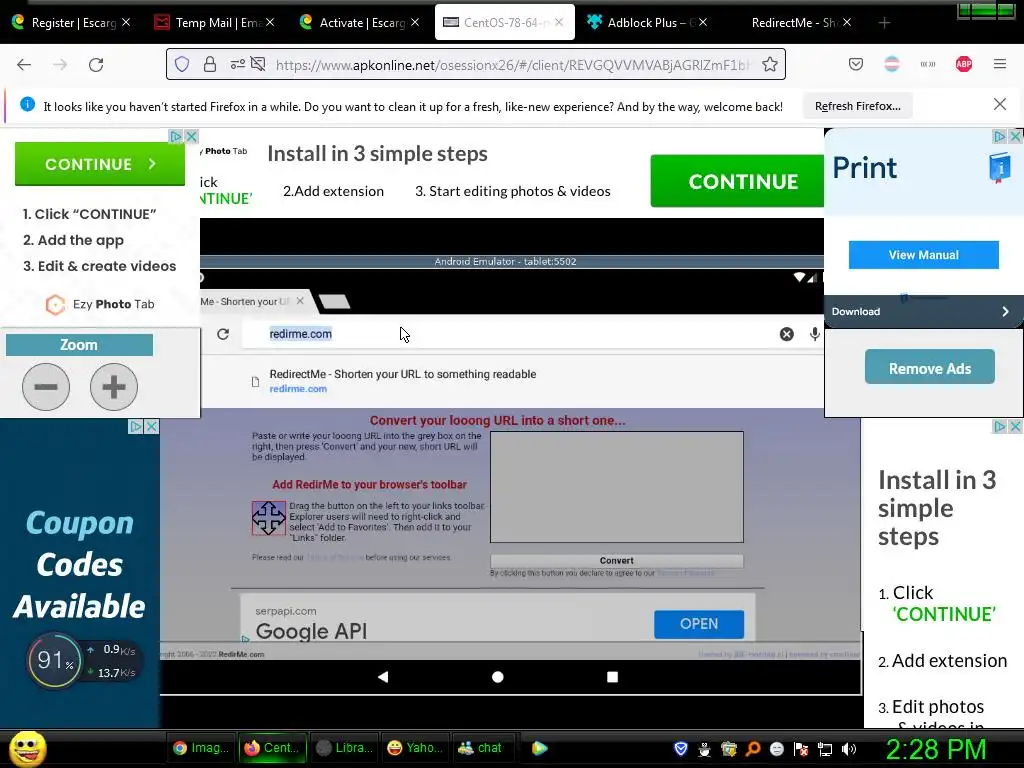Click the Remove Ads button
This screenshot has width=1024, height=768.
[x=930, y=368]
